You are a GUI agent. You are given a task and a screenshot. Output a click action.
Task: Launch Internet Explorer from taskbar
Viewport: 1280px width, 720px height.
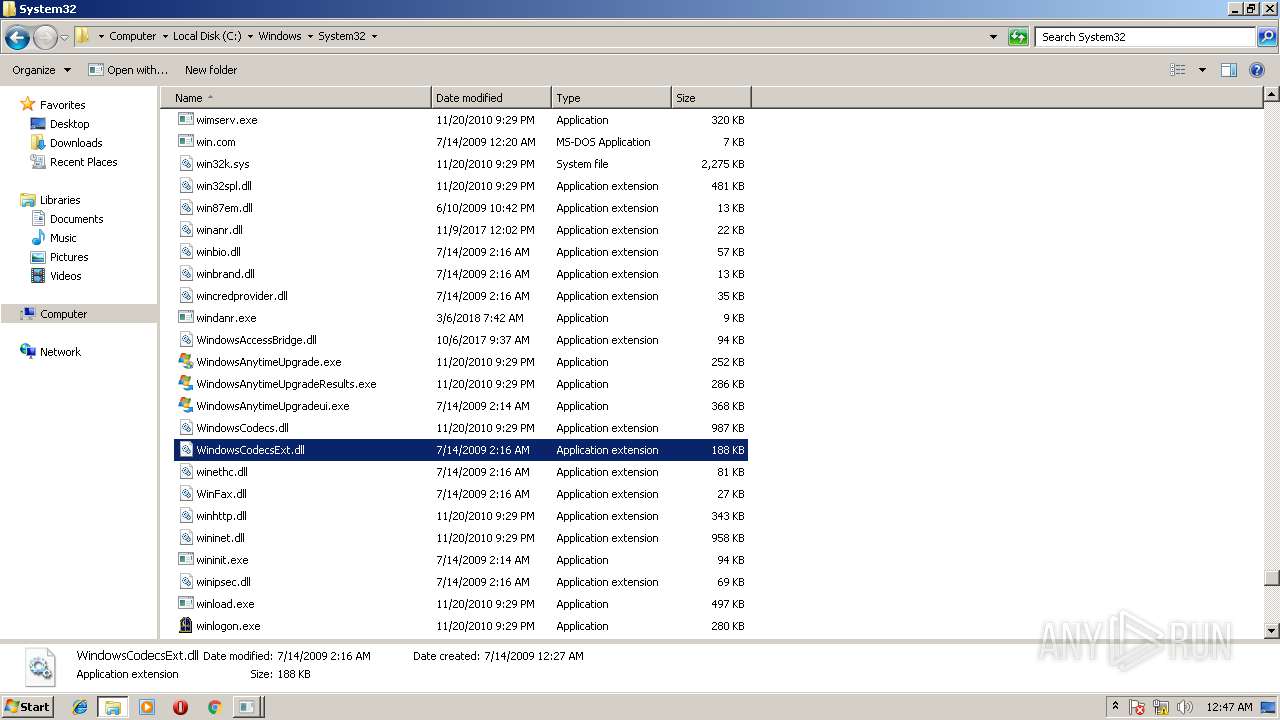(x=80, y=707)
